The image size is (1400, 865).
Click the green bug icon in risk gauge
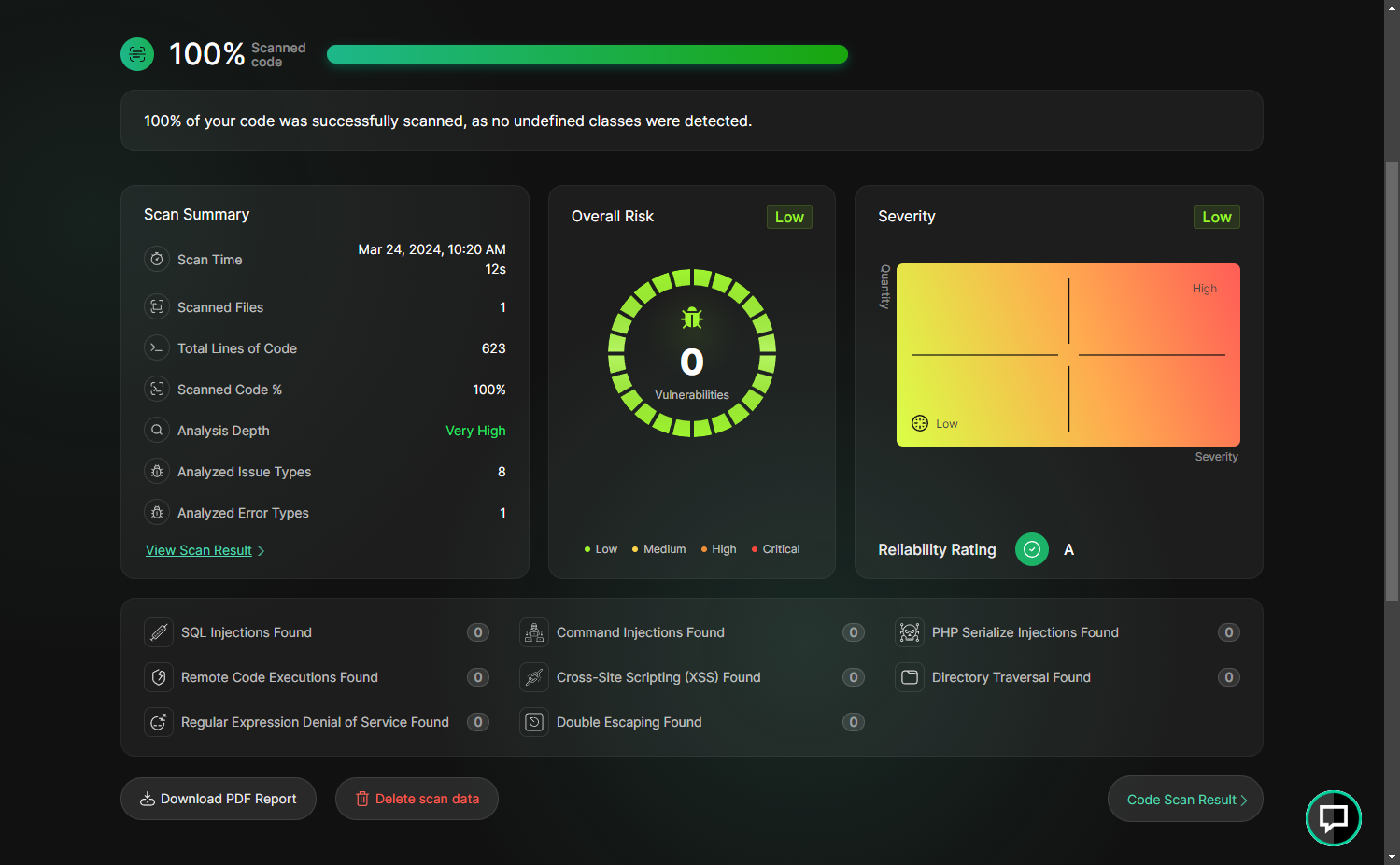[x=692, y=319]
